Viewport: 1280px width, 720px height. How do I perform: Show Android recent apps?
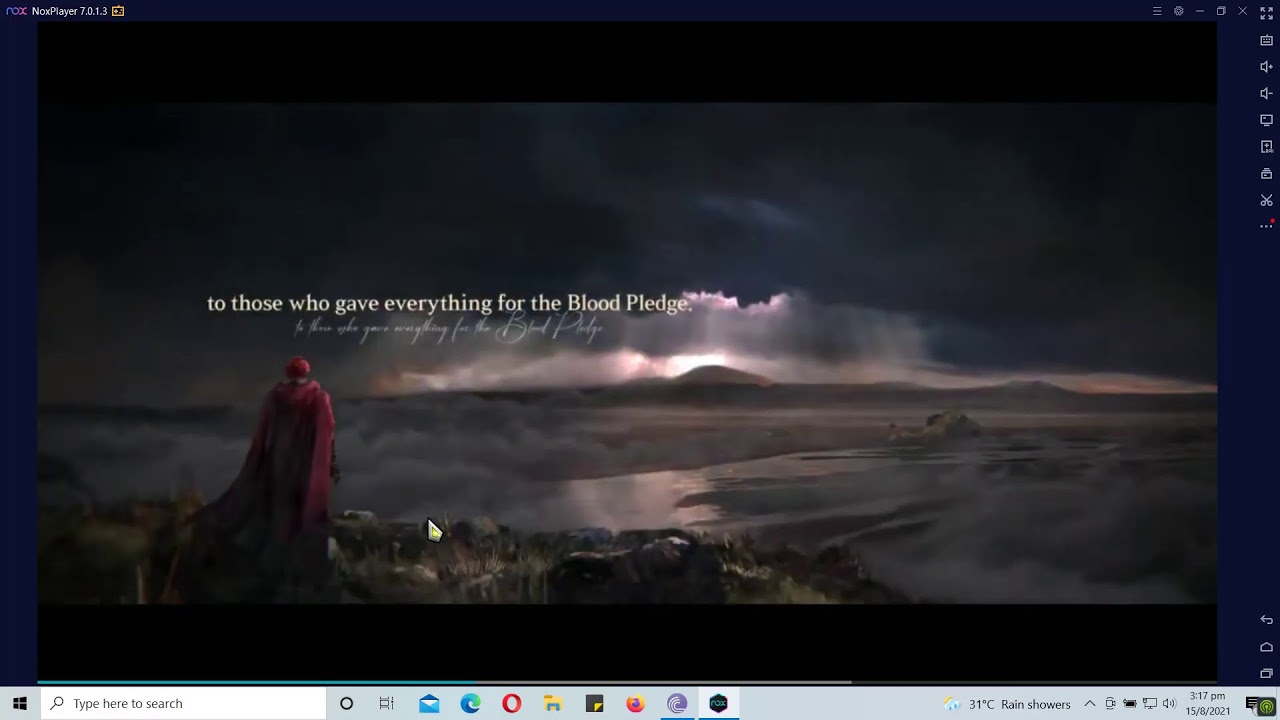pyautogui.click(x=1266, y=673)
